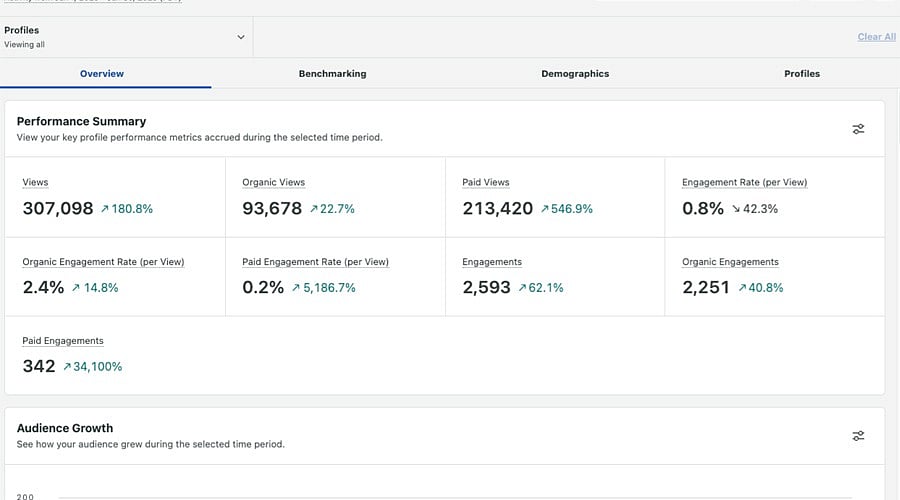The width and height of the screenshot is (900, 500).
Task: Switch to the Benchmarking tab
Action: 332,73
